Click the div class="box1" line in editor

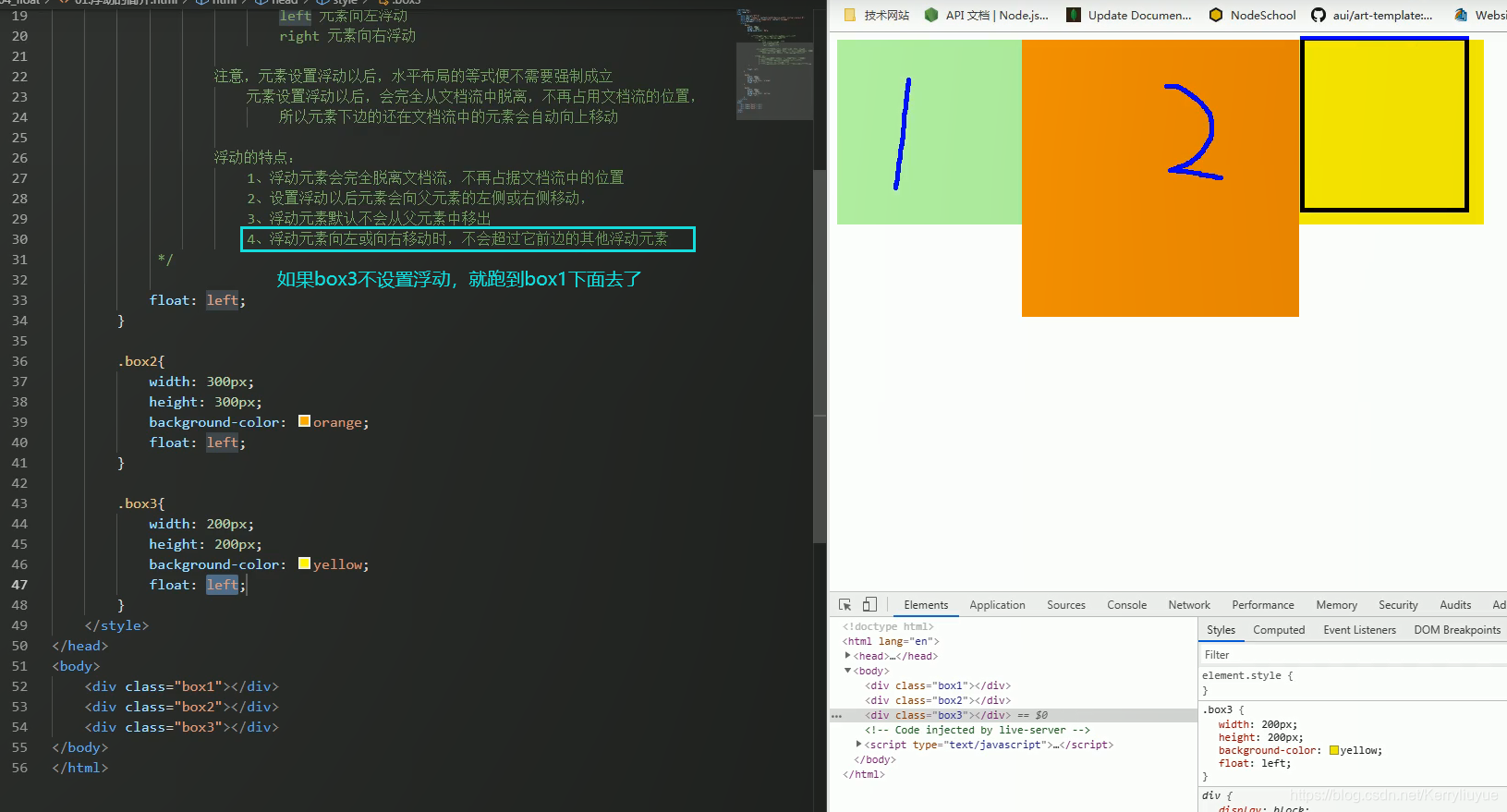click(181, 686)
